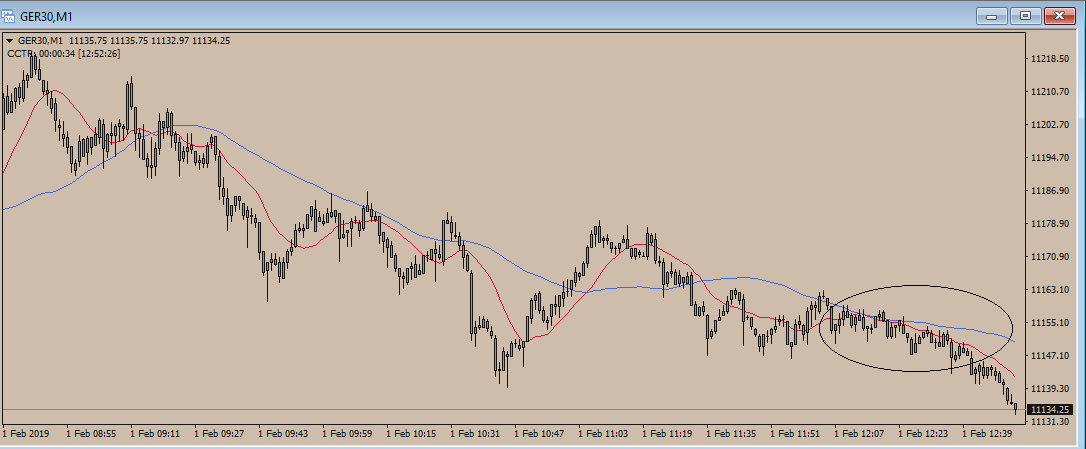
Task: Click the 1 Feb 12:39 time label
Action: [x=988, y=434]
